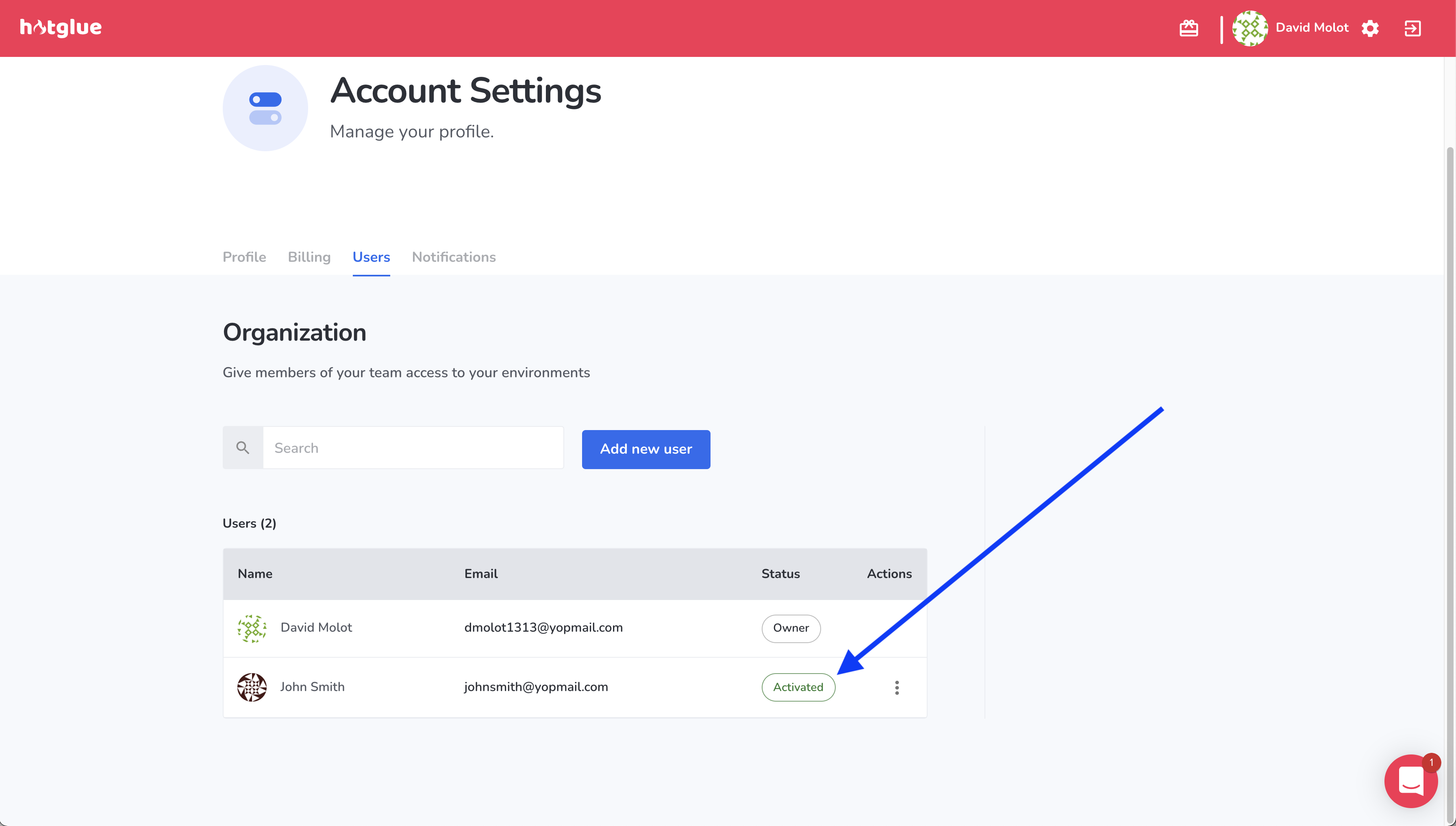
Task: Click David Molot's header avatar
Action: 1250,28
